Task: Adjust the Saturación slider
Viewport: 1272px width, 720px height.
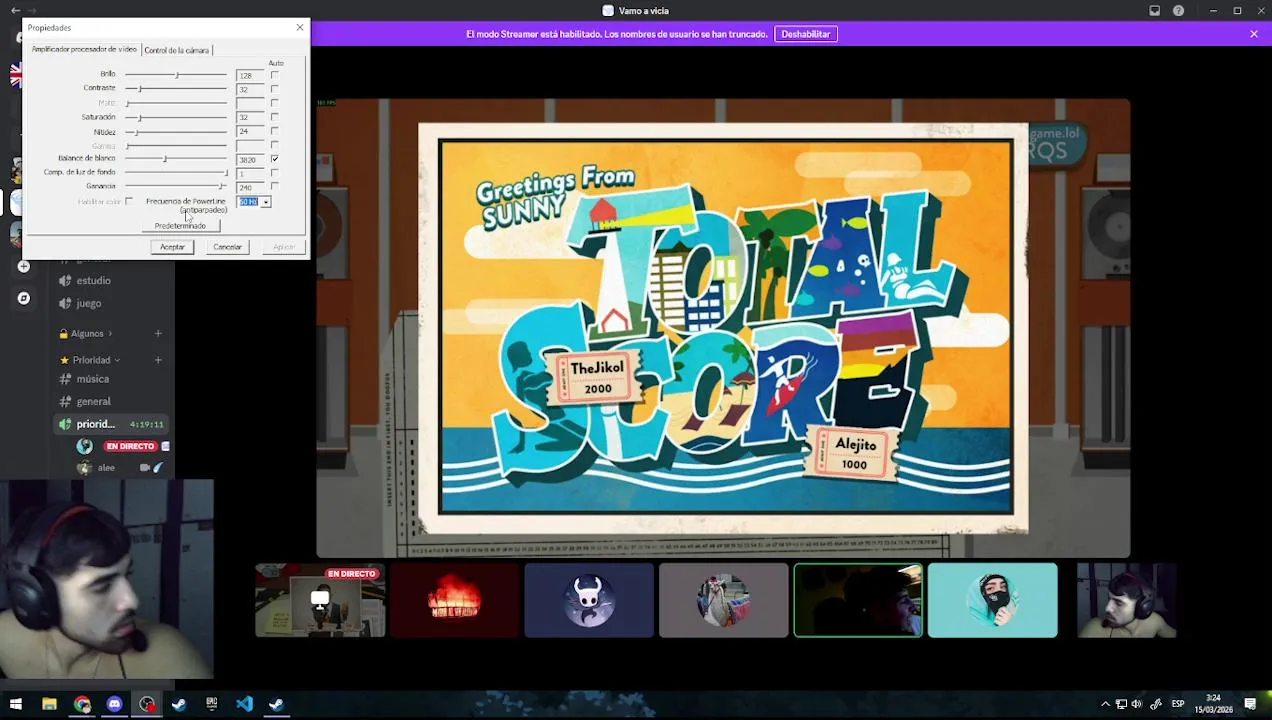Action: (176, 117)
